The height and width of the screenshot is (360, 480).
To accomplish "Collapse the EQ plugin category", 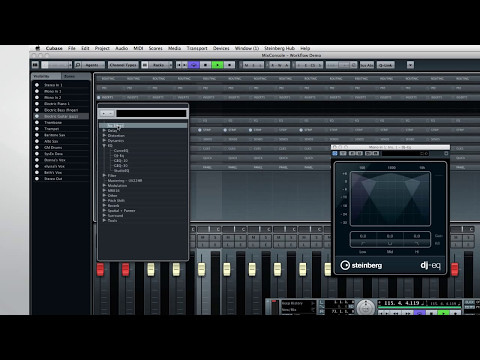I will click(104, 146).
